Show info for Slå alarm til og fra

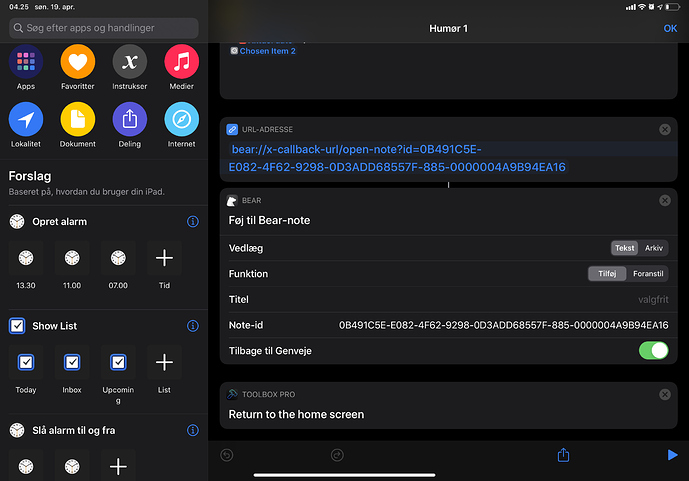(192, 430)
